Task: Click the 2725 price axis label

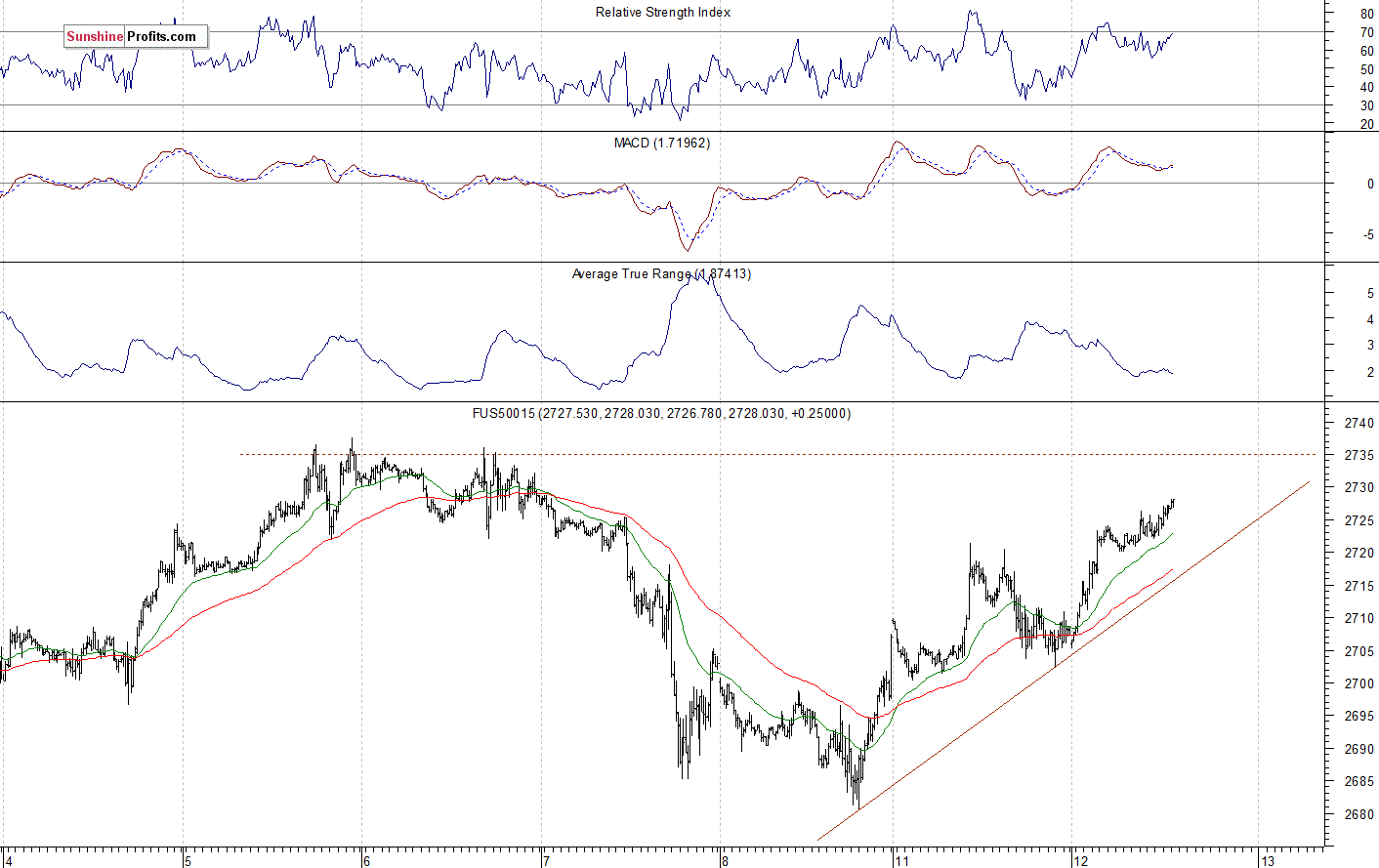Action: point(1358,521)
